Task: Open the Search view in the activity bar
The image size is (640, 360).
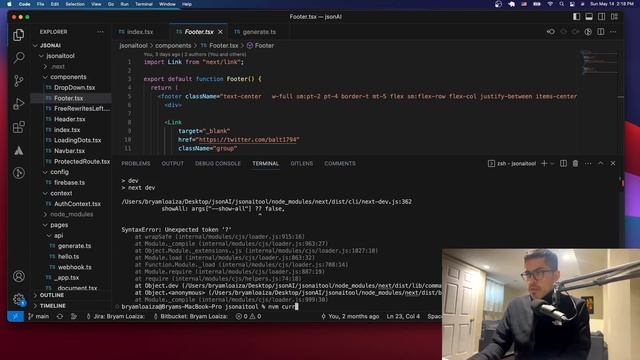Action: tap(18, 58)
